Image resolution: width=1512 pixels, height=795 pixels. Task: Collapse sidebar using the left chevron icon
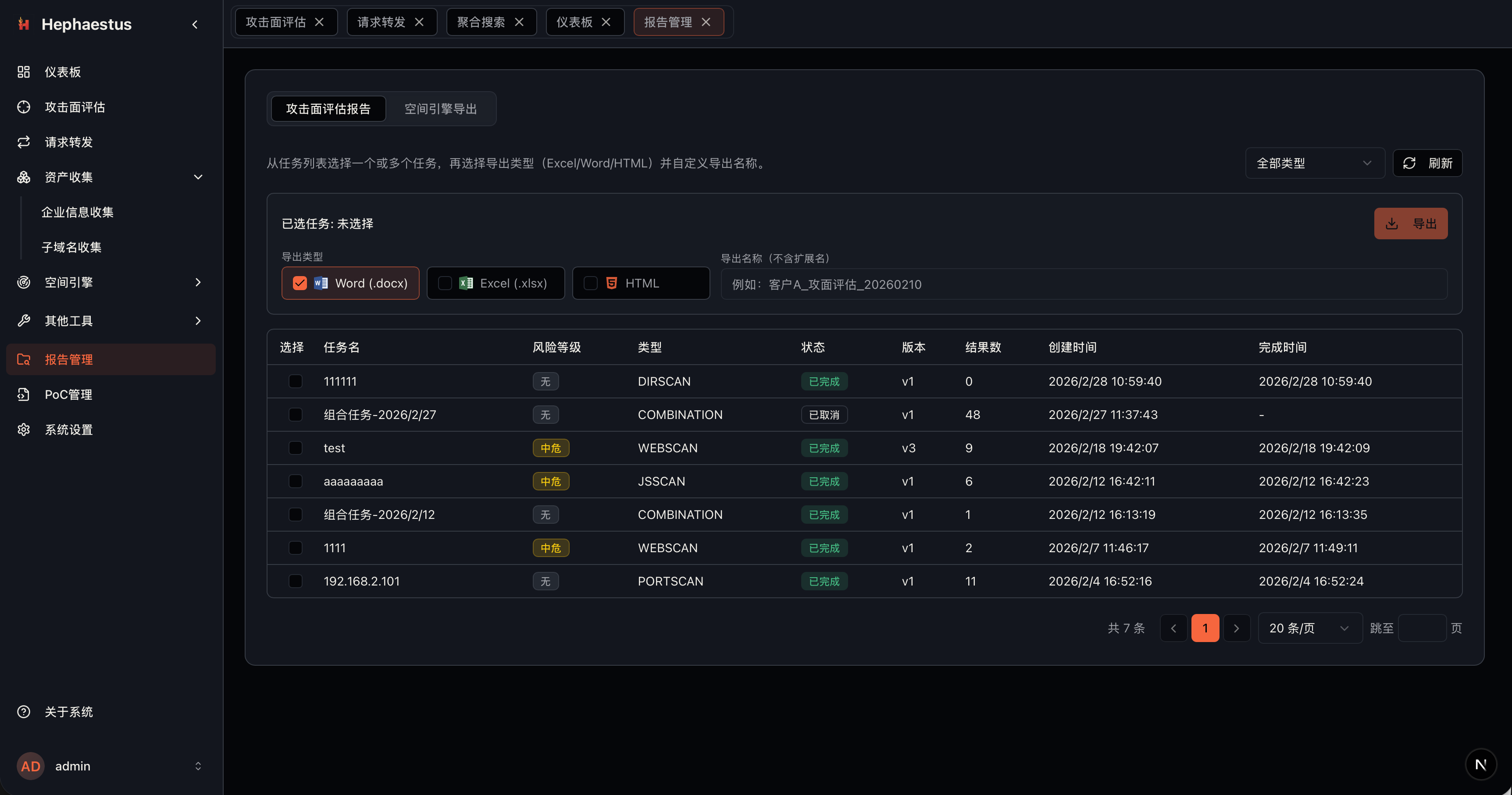(x=195, y=25)
